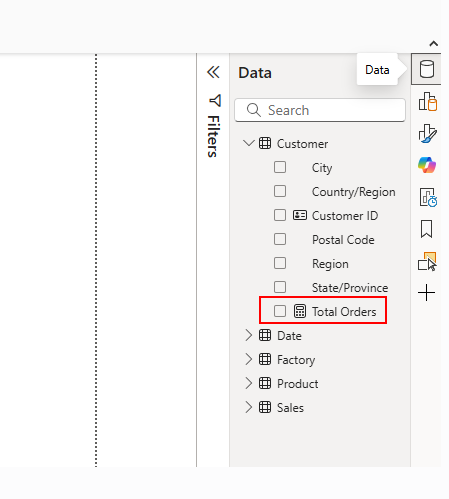The image size is (449, 499).
Task: Select the Postal Code field name
Action: [343, 240]
